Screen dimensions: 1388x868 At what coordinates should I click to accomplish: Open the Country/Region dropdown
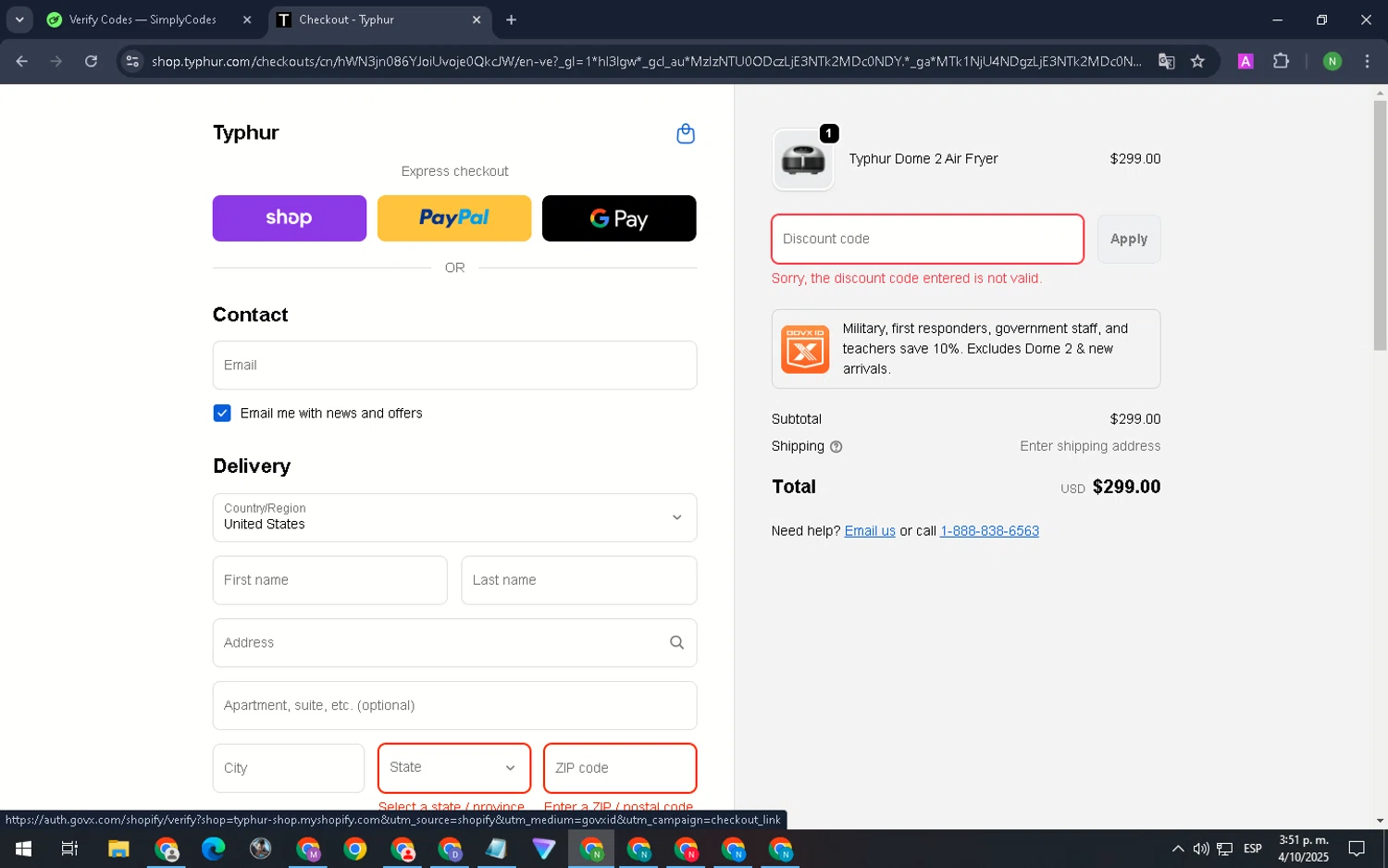click(x=454, y=517)
